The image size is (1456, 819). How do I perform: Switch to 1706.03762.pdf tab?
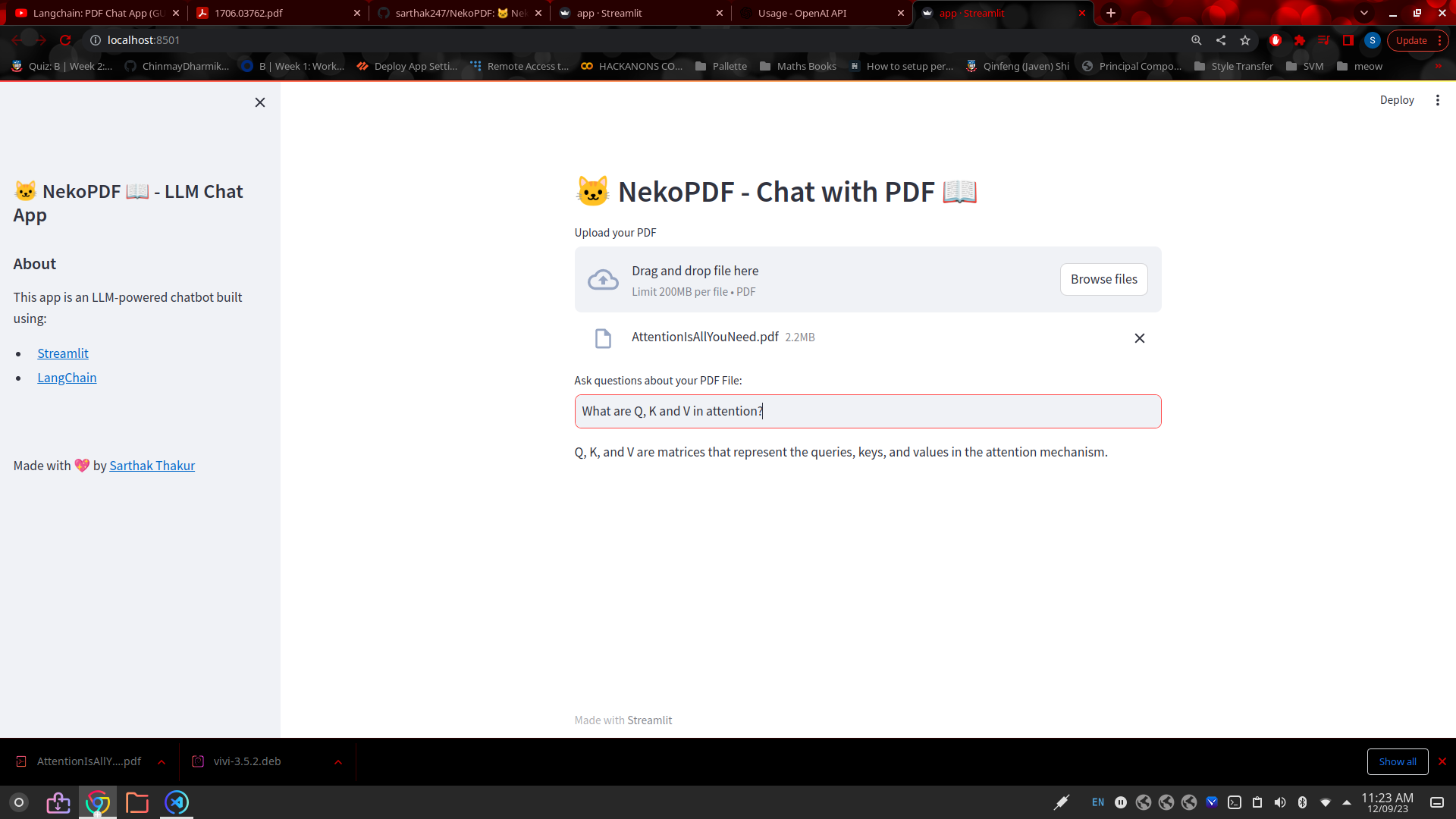coord(249,13)
